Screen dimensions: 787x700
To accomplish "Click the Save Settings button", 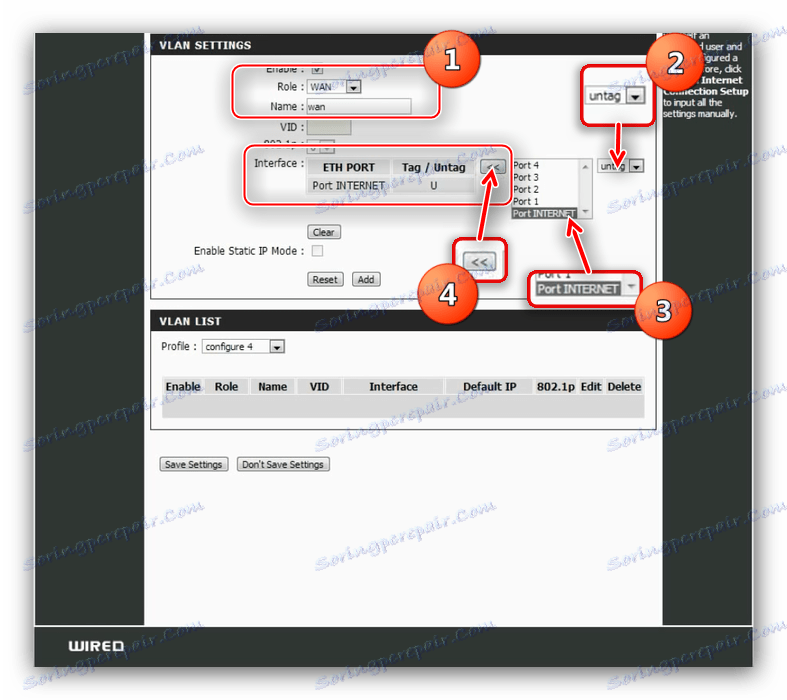I will pos(193,464).
